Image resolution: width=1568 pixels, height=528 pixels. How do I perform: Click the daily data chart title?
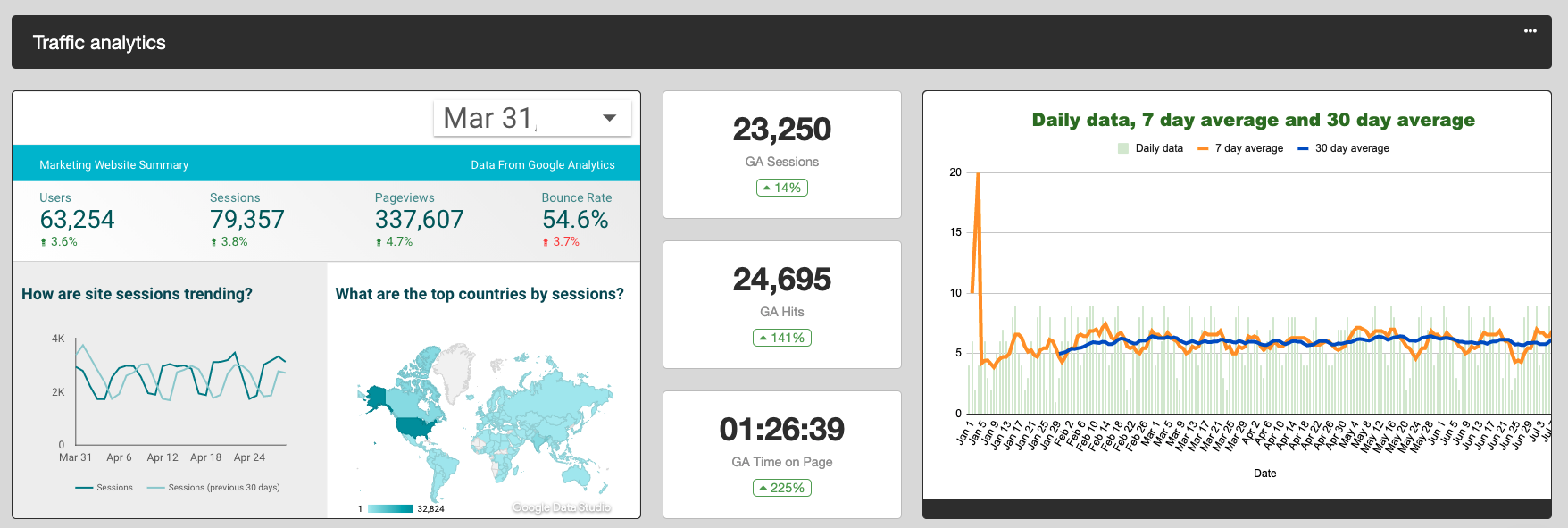click(1253, 120)
